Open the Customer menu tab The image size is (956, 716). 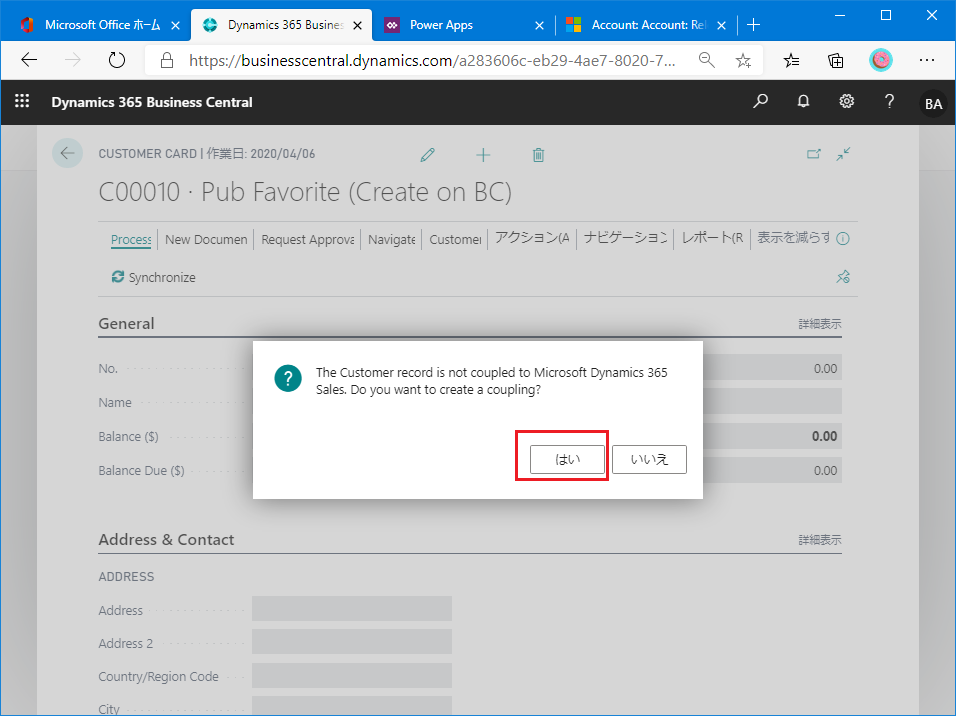(455, 239)
